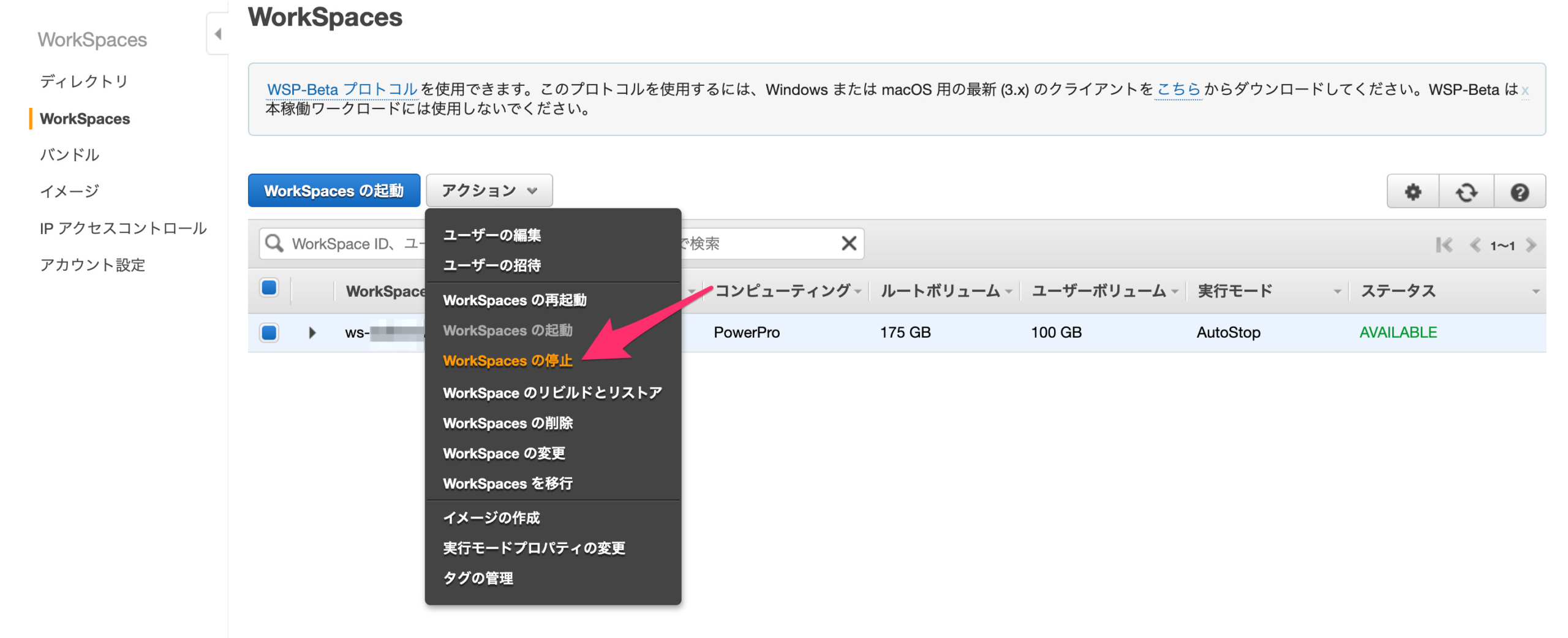Click AutoStop running mode cell
Image resolution: width=1568 pixels, height=638 pixels.
click(1227, 332)
